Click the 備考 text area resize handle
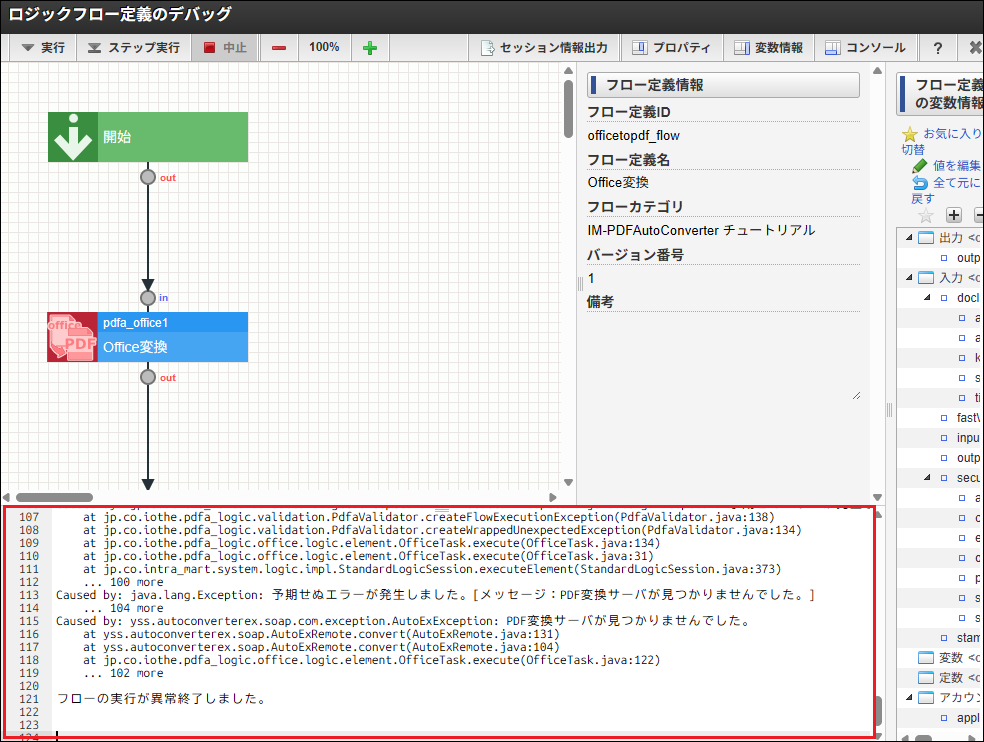 click(x=857, y=395)
